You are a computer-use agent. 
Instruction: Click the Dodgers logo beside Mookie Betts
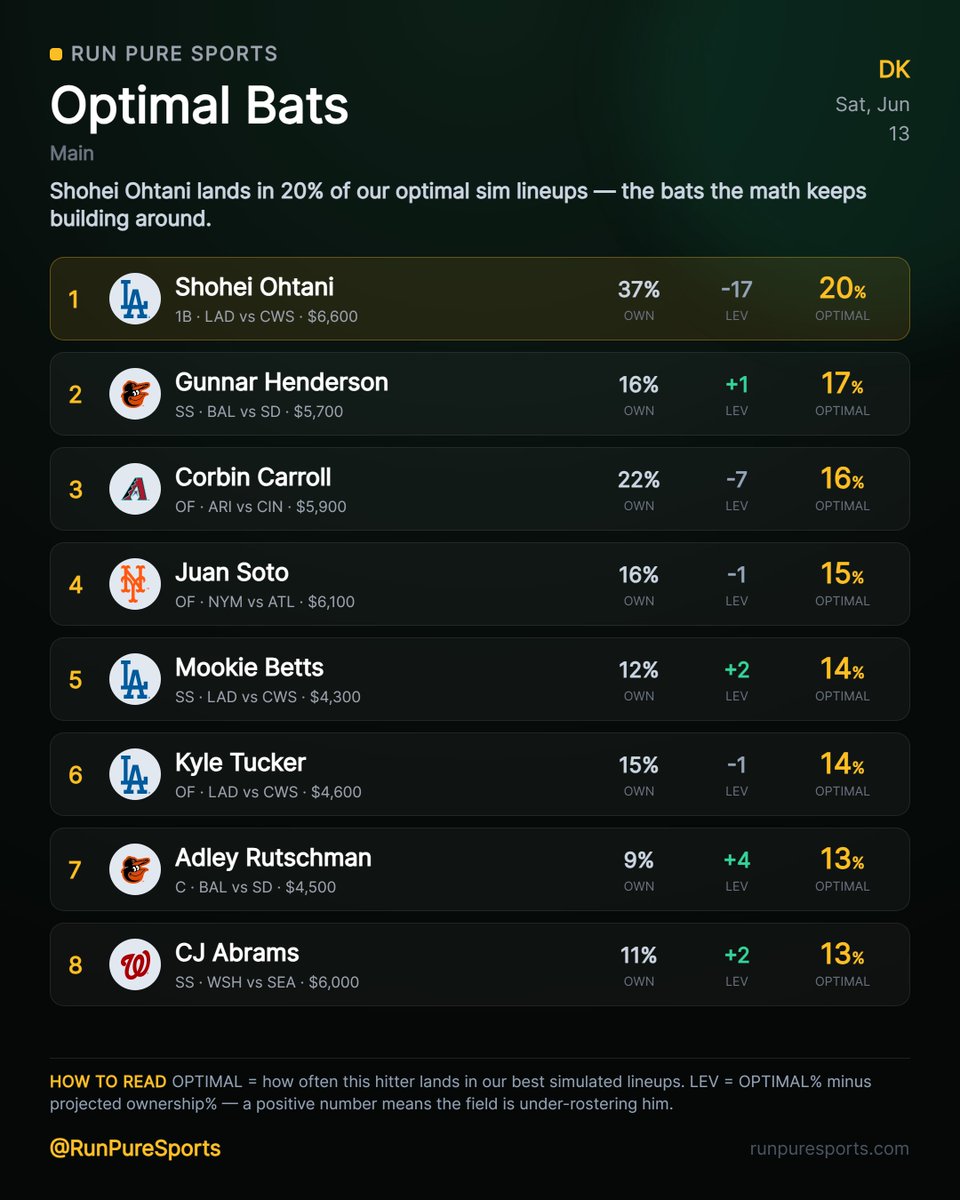point(135,679)
